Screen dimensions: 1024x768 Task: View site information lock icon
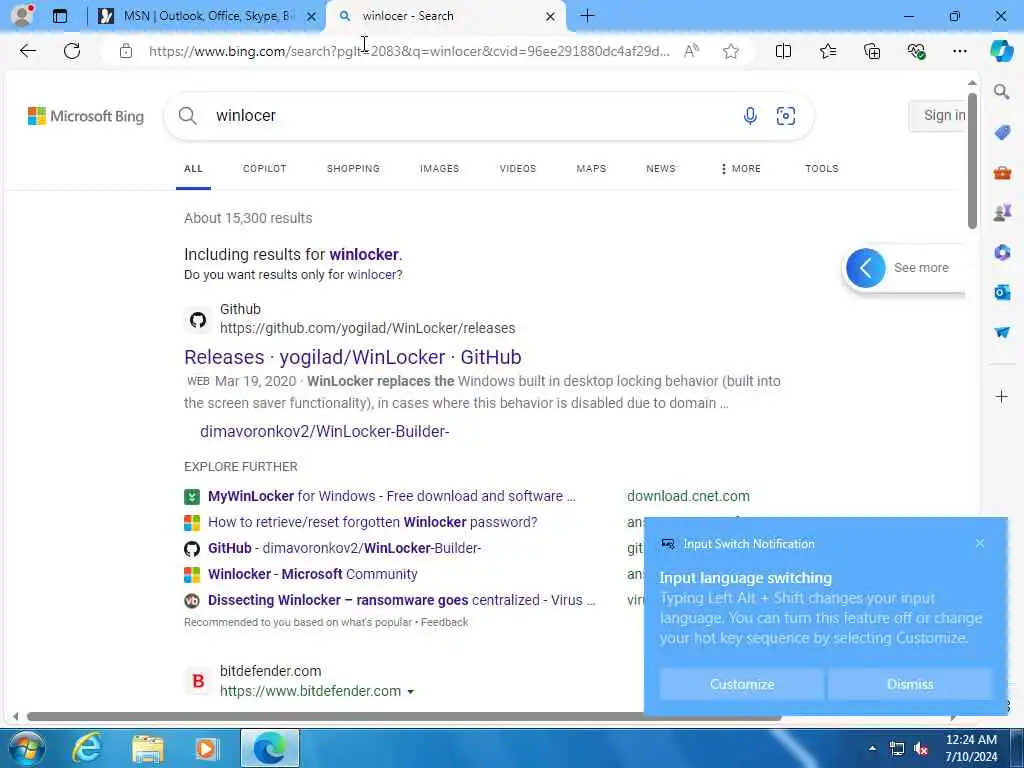pos(126,51)
